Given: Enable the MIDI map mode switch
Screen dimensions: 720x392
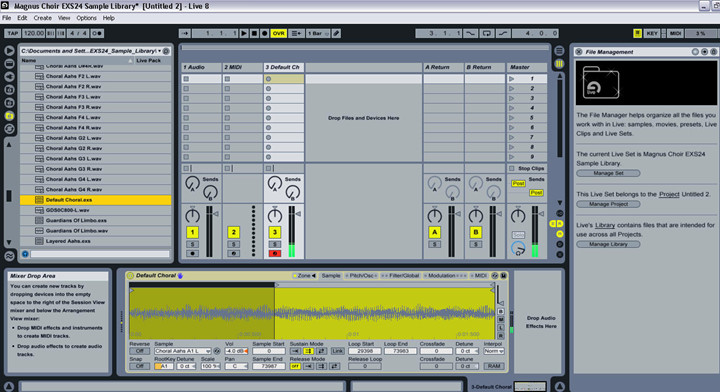Looking at the screenshot, I should pyautogui.click(x=675, y=34).
